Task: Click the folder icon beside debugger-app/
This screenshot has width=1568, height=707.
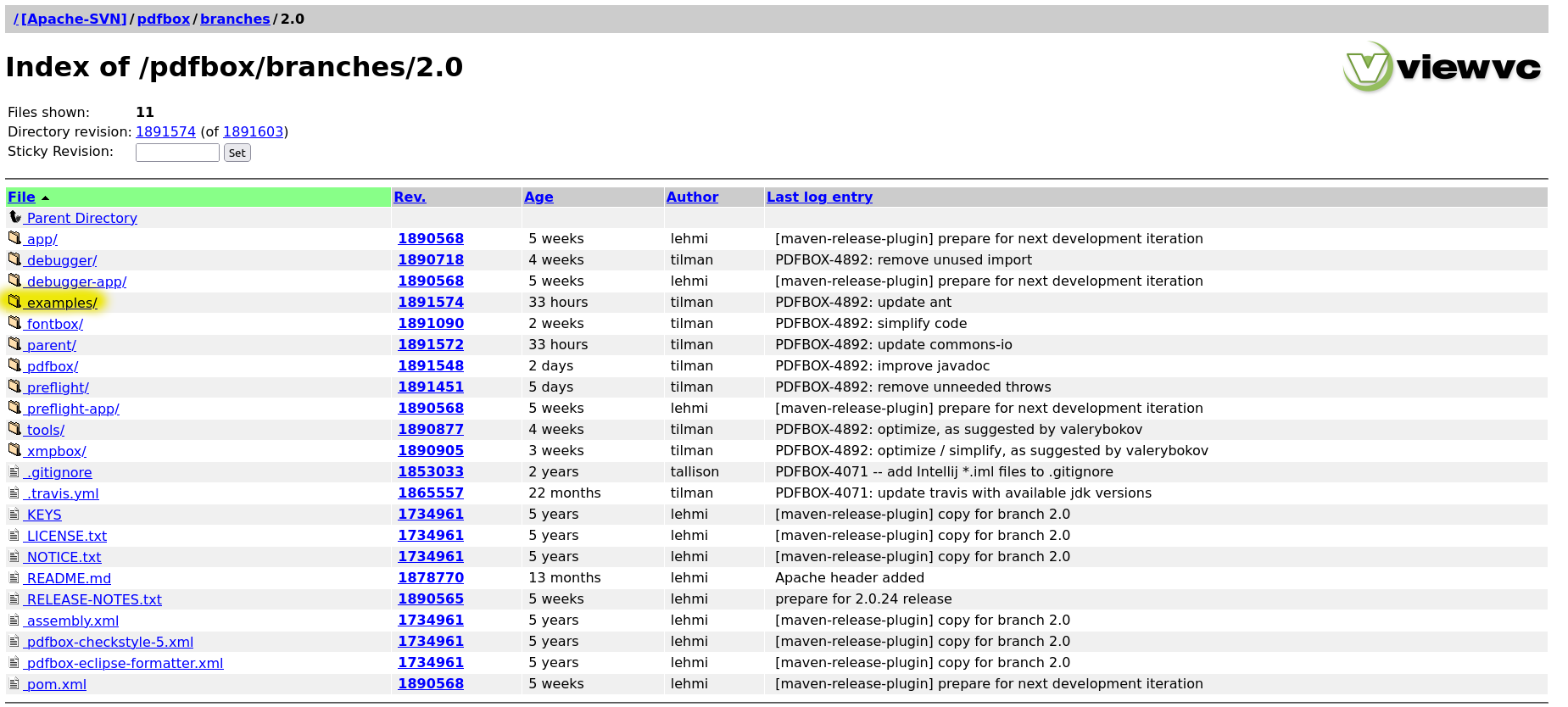Action: (14, 281)
